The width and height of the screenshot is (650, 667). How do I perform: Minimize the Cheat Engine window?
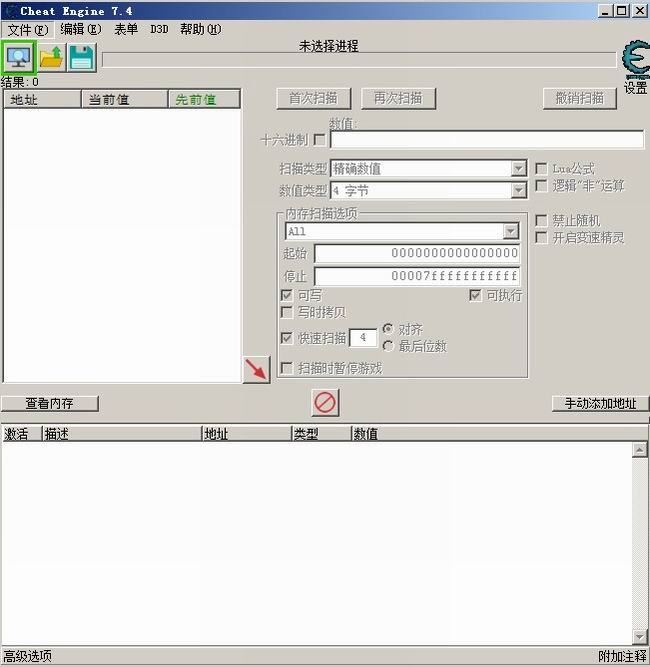pyautogui.click(x=605, y=11)
